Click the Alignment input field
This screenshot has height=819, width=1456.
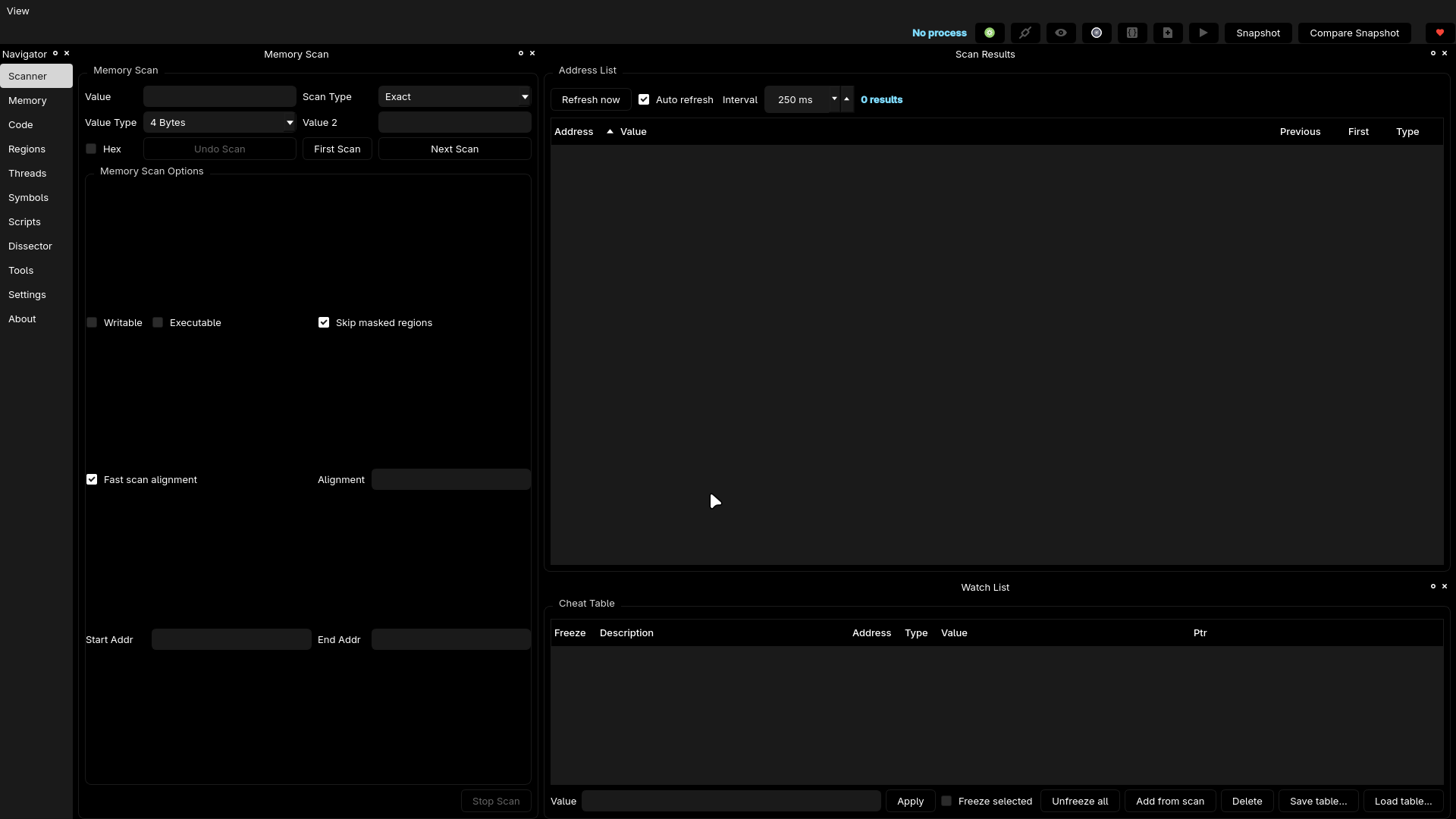click(x=451, y=479)
